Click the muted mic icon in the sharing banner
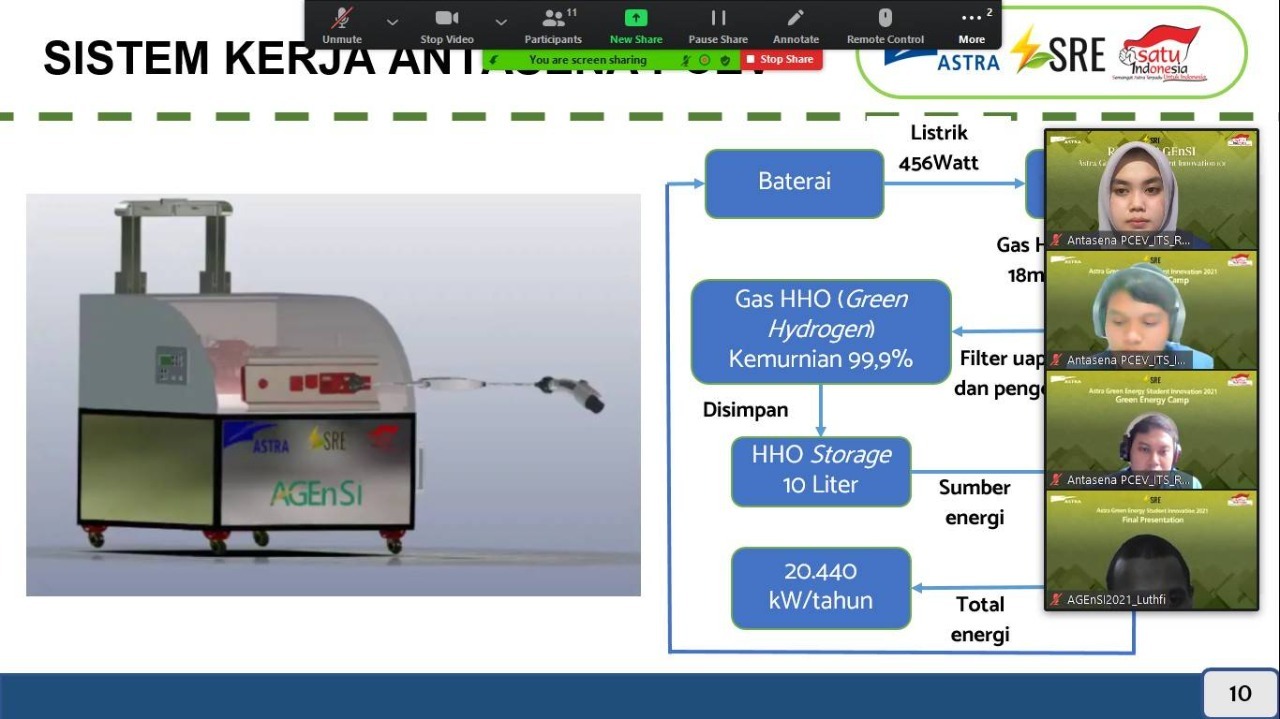This screenshot has height=719, width=1280. click(686, 59)
